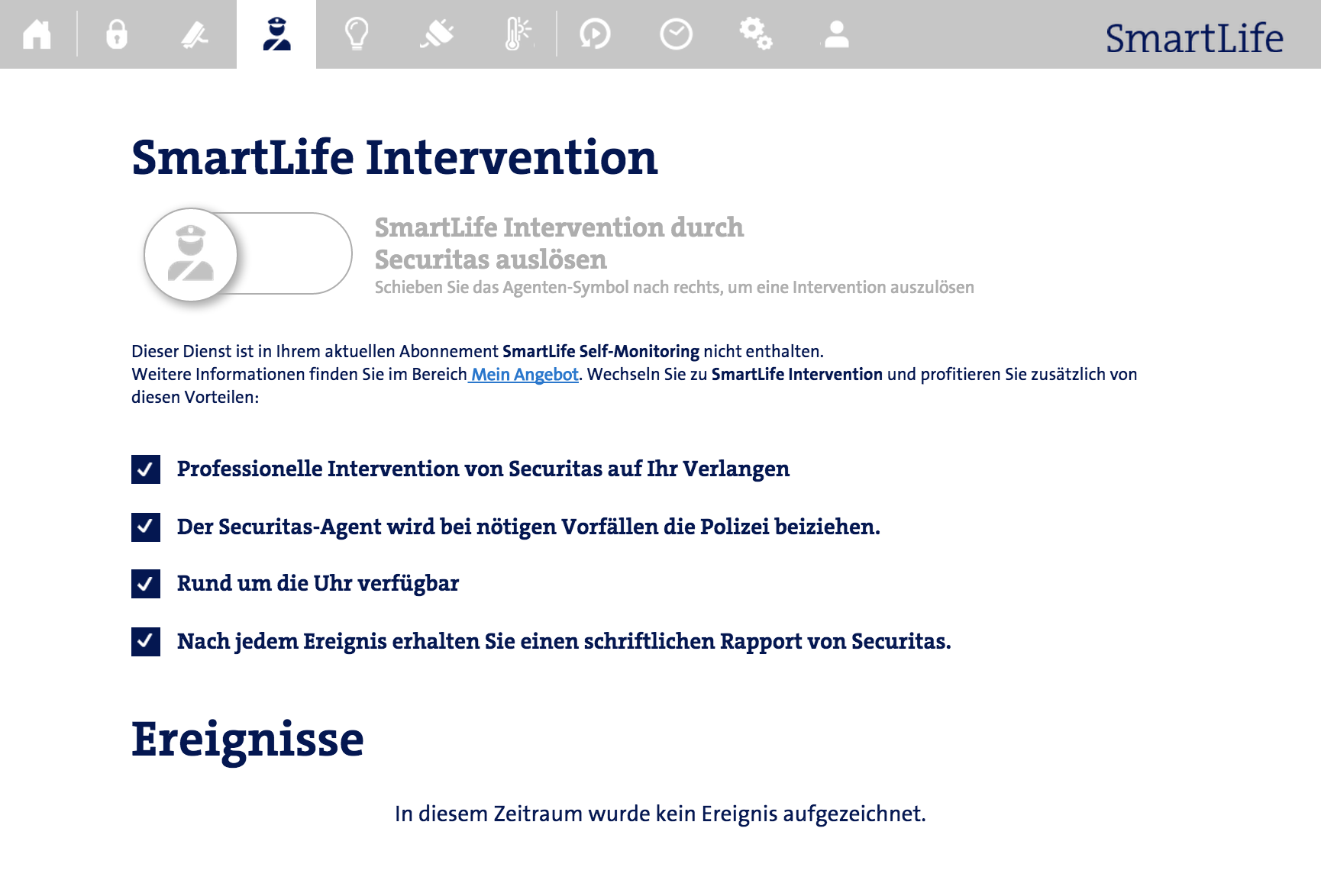Open the home icon in navigation bar
1321x896 pixels.
37,34
